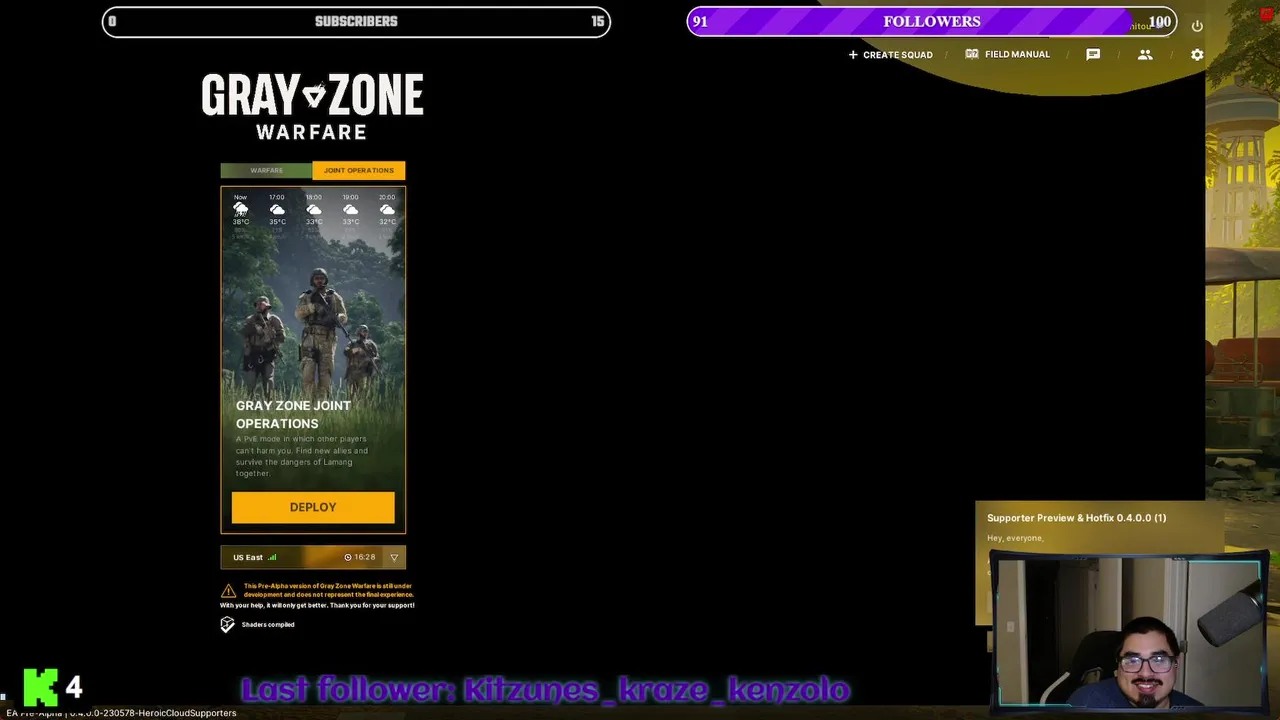This screenshot has width=1280, height=720.
Task: Click the shaders compiled cube icon
Action: pos(228,625)
